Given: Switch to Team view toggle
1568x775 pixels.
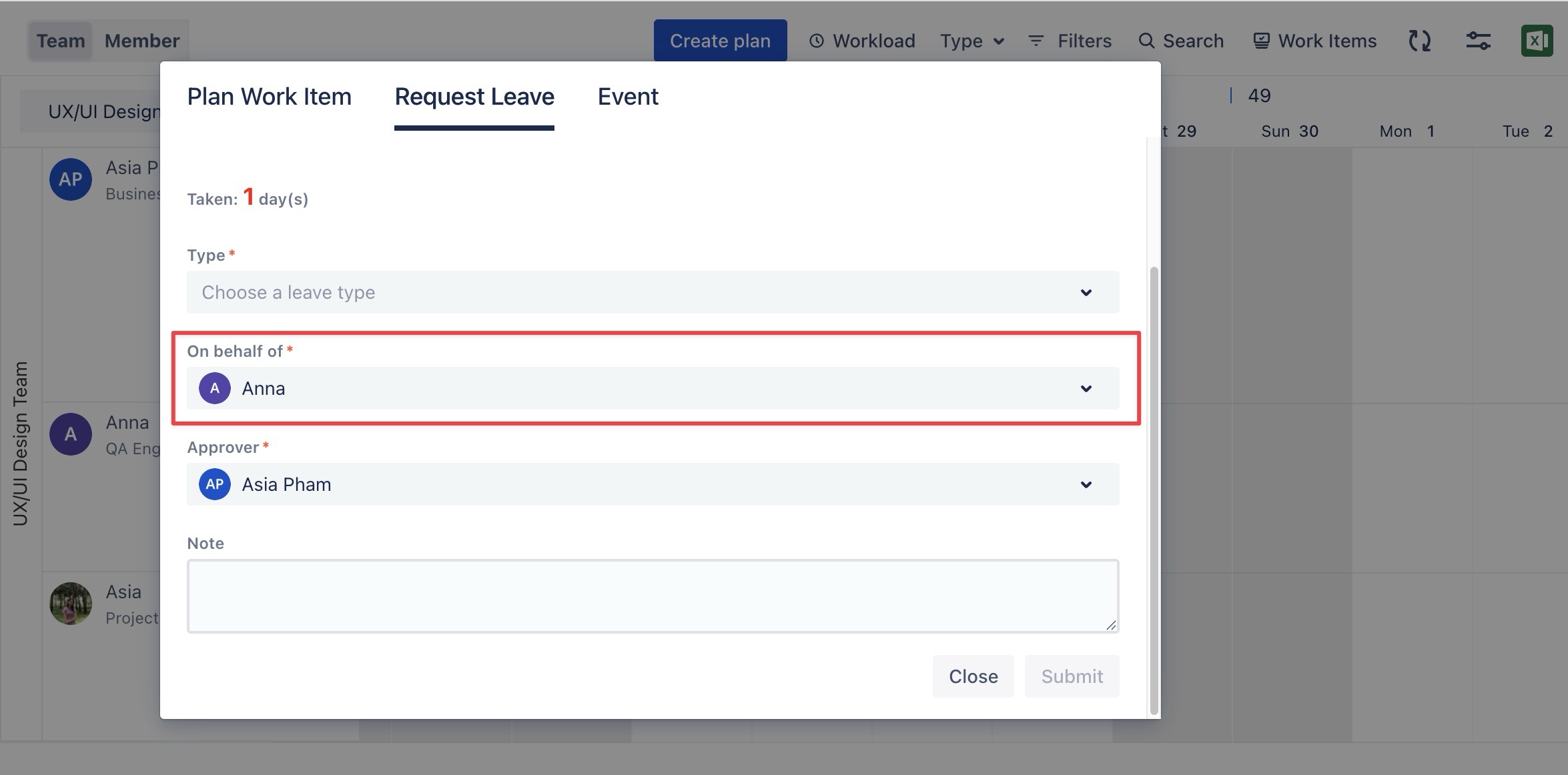Looking at the screenshot, I should click(x=61, y=41).
